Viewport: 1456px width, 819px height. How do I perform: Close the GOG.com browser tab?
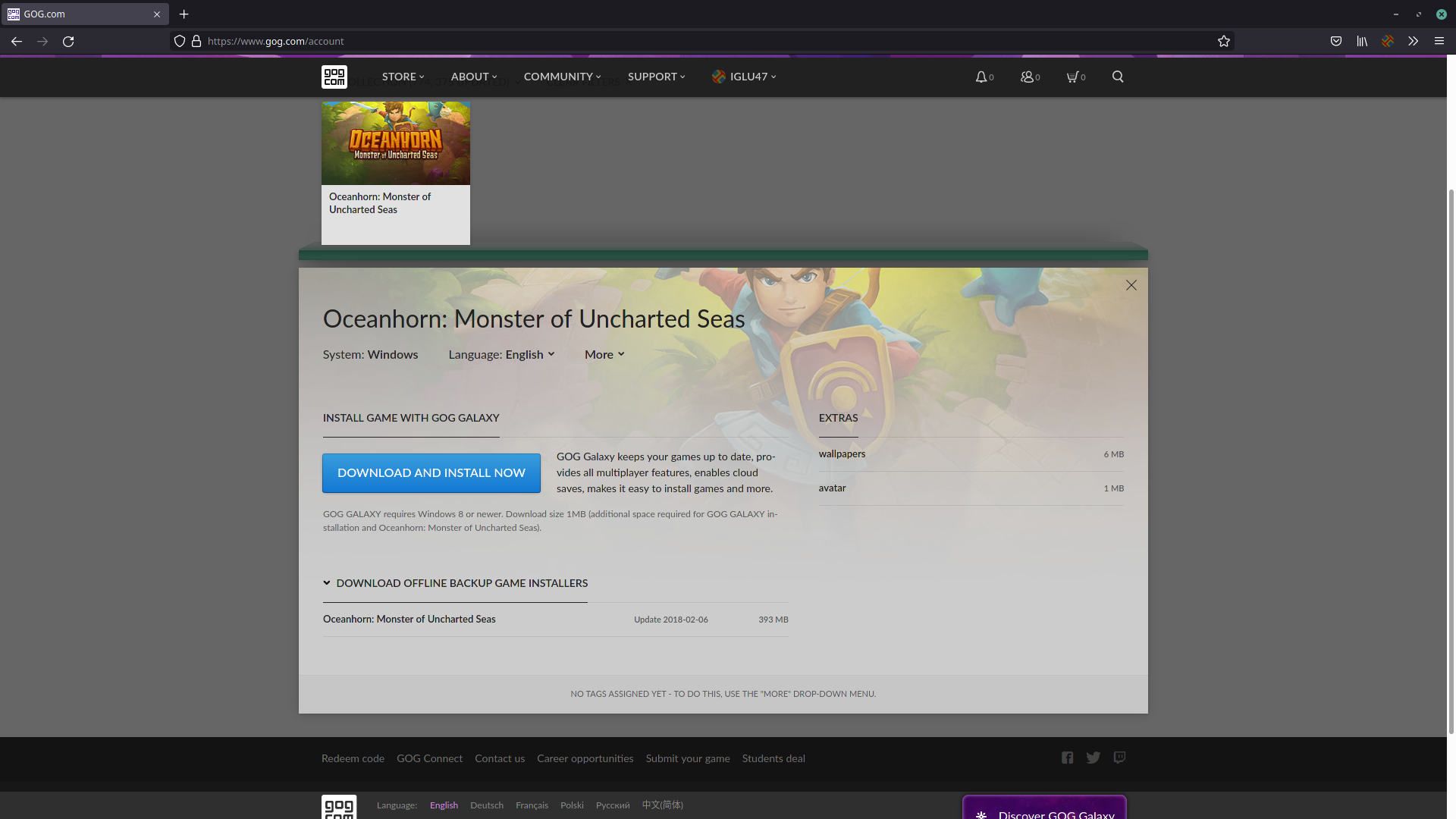157,14
